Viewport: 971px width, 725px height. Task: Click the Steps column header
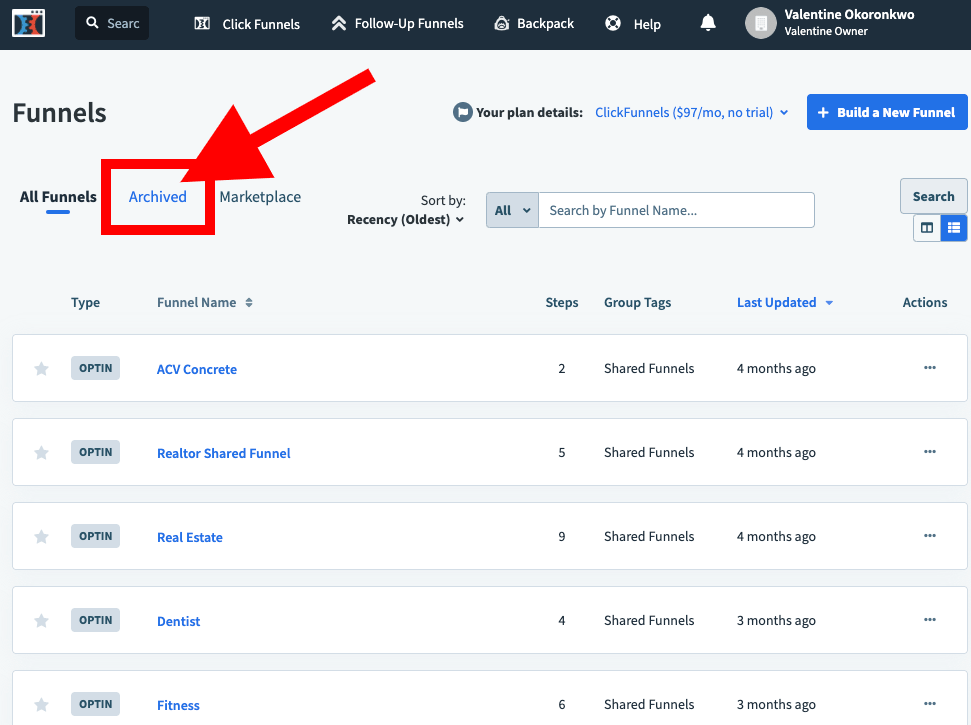point(562,303)
